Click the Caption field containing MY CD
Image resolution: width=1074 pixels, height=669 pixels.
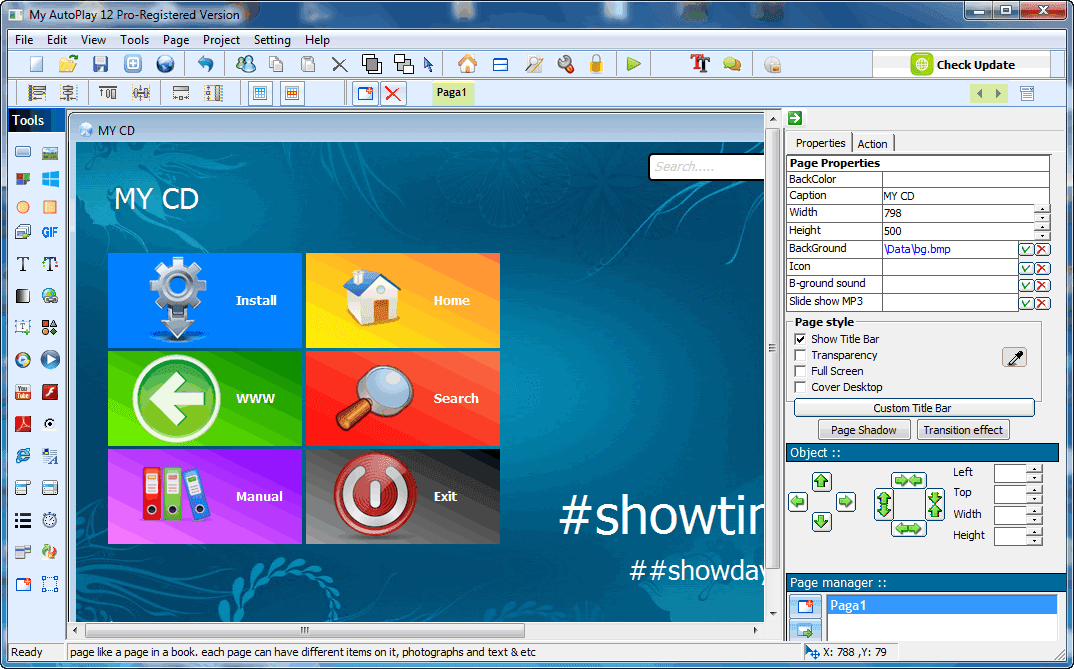tap(966, 196)
